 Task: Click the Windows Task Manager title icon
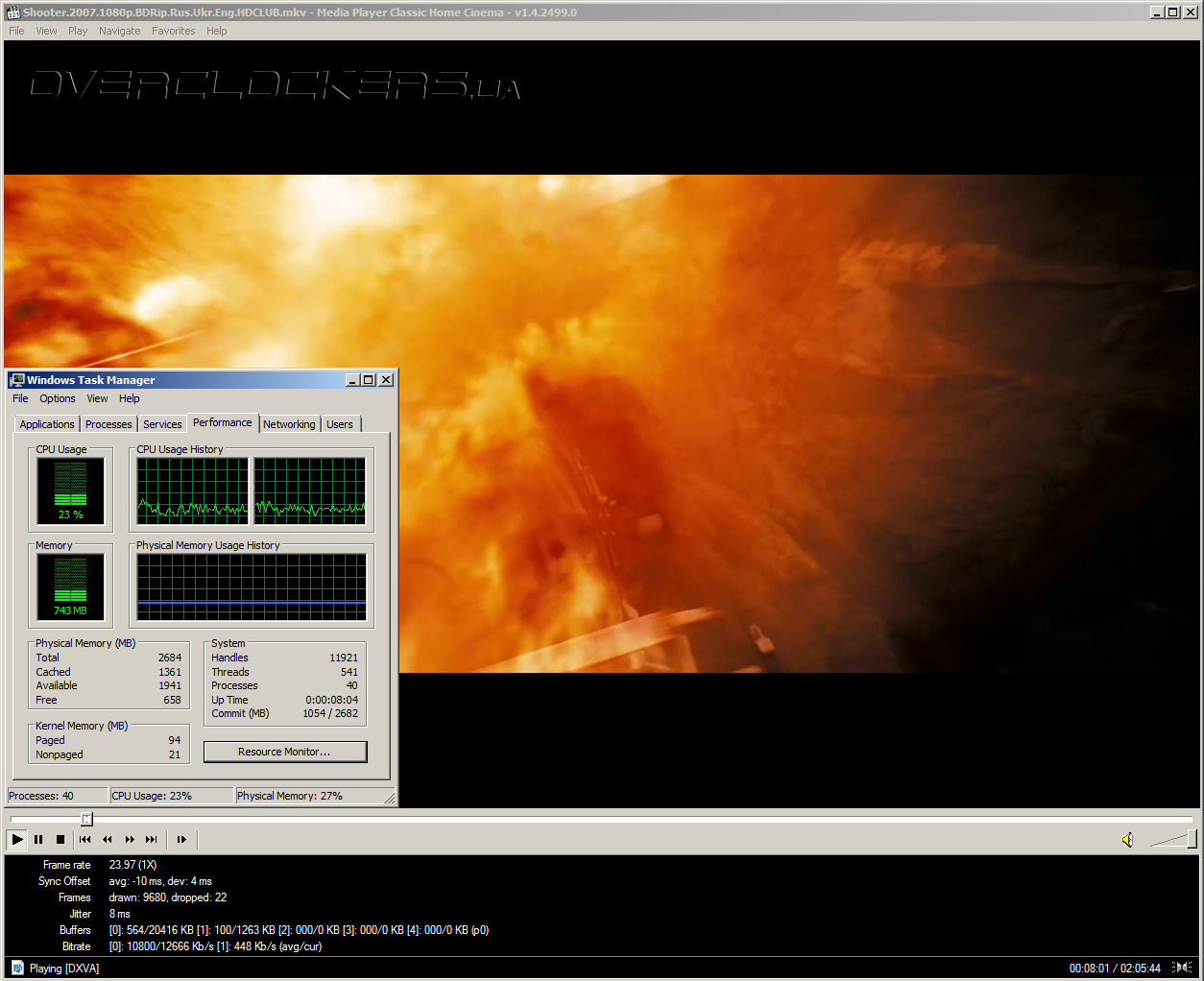pos(16,380)
